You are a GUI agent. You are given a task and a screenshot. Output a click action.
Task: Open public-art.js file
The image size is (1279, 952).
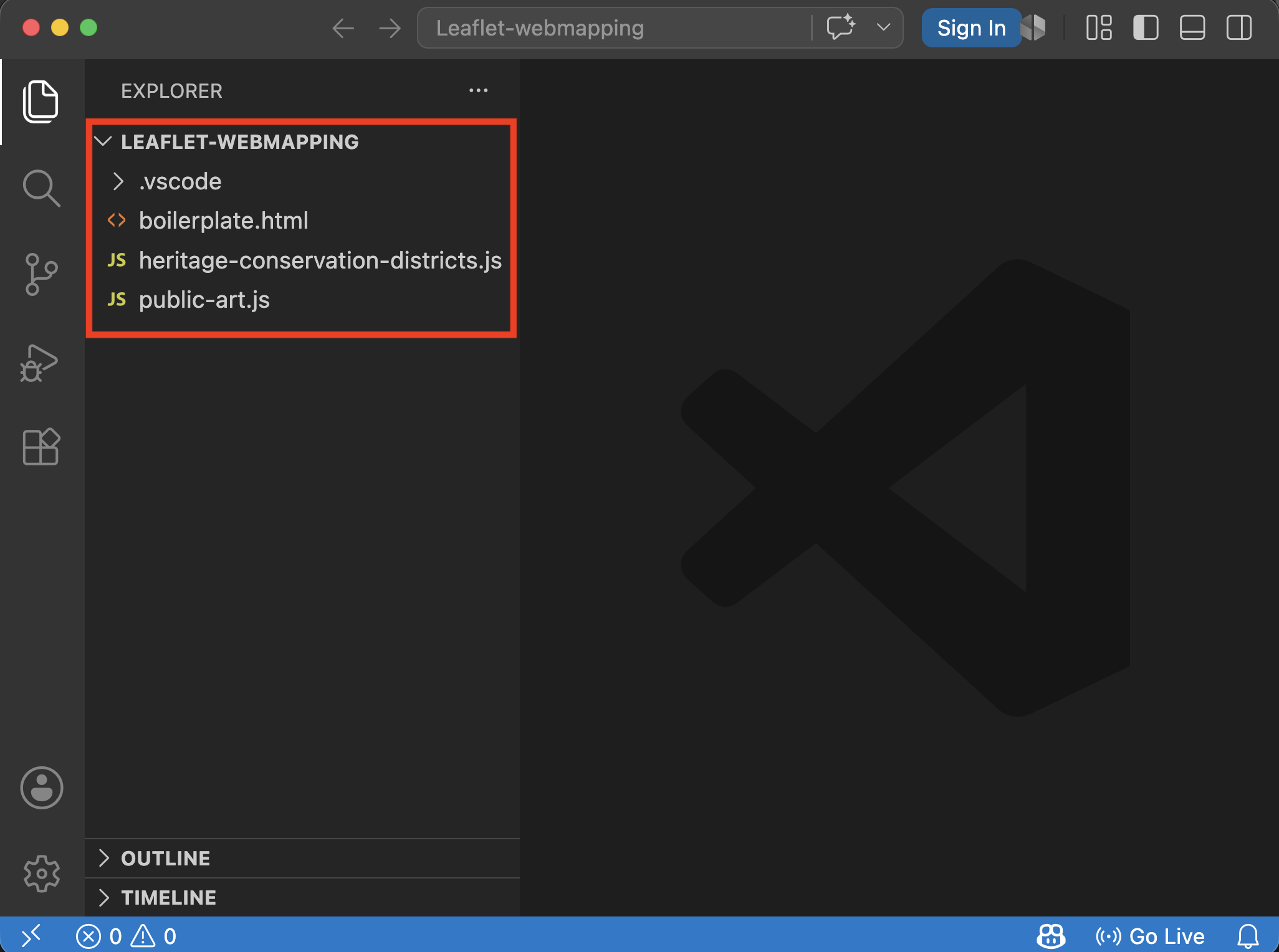pyautogui.click(x=302, y=300)
